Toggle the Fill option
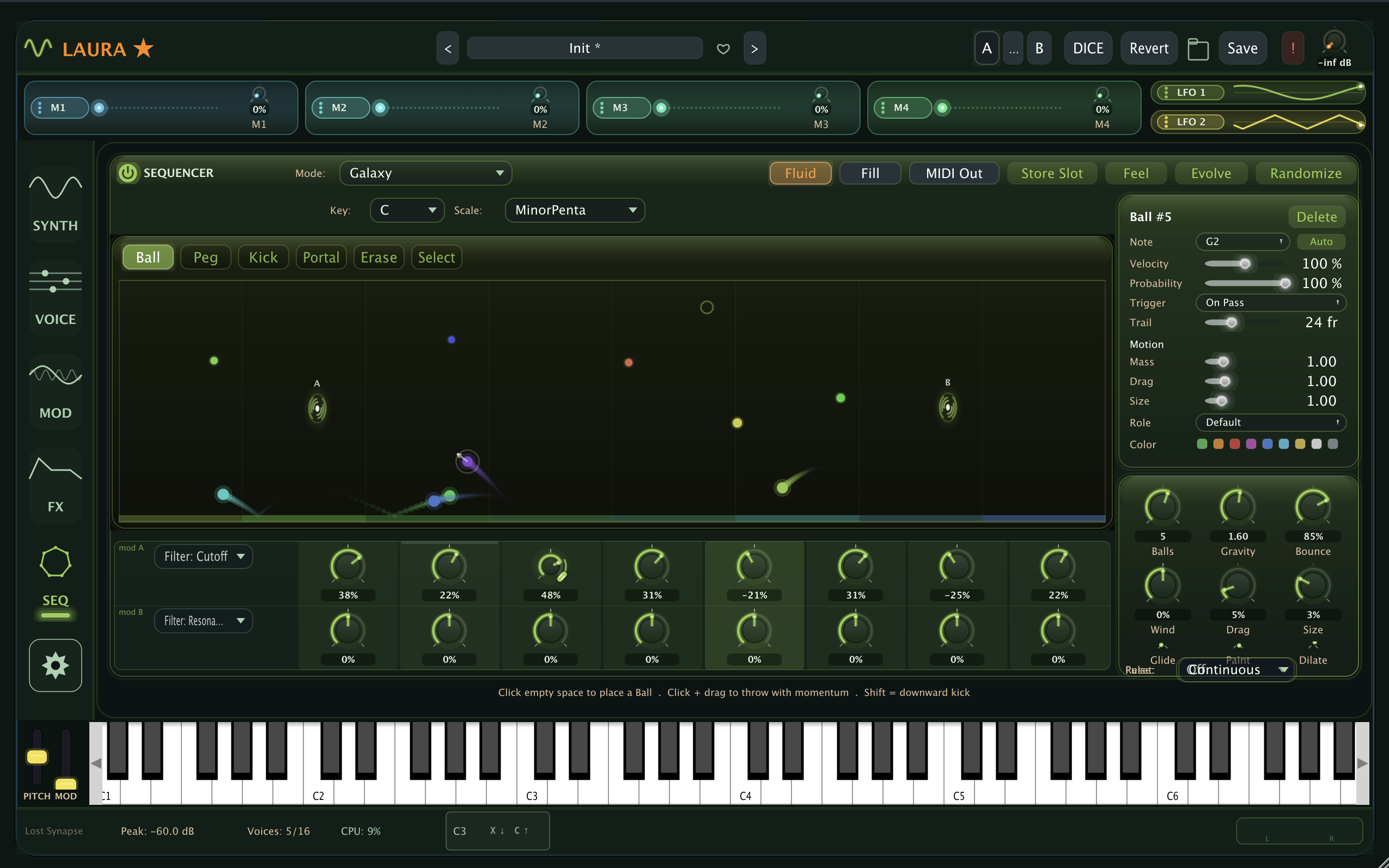The image size is (1389, 868). [870, 173]
